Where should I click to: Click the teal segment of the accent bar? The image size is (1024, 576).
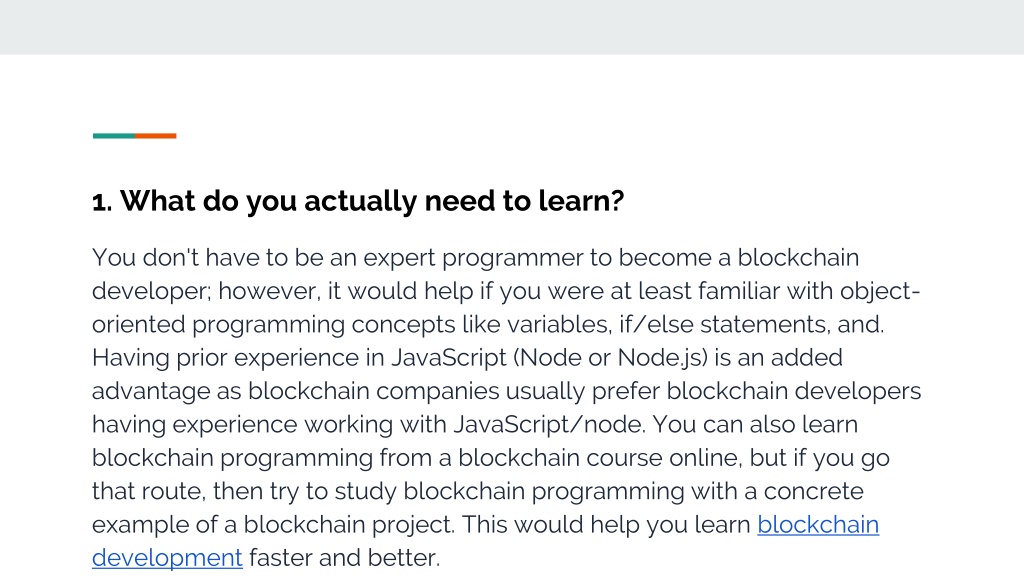click(114, 136)
